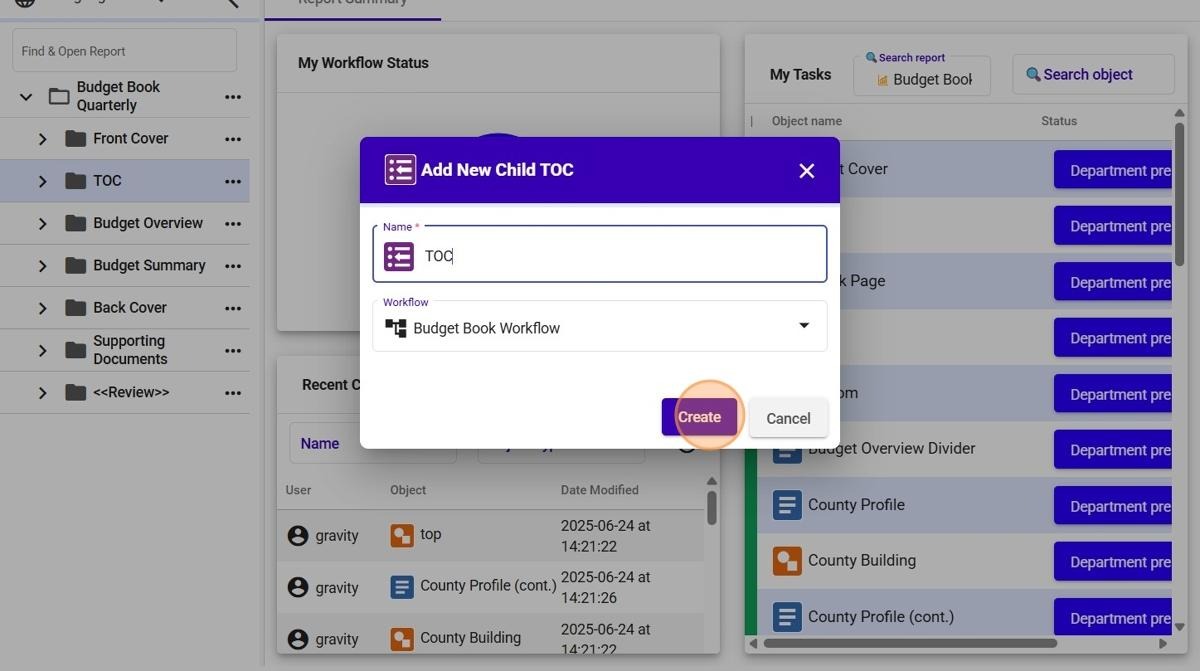Click the Status column header in My Tasks
The image size is (1200, 671).
pyautogui.click(x=1059, y=121)
